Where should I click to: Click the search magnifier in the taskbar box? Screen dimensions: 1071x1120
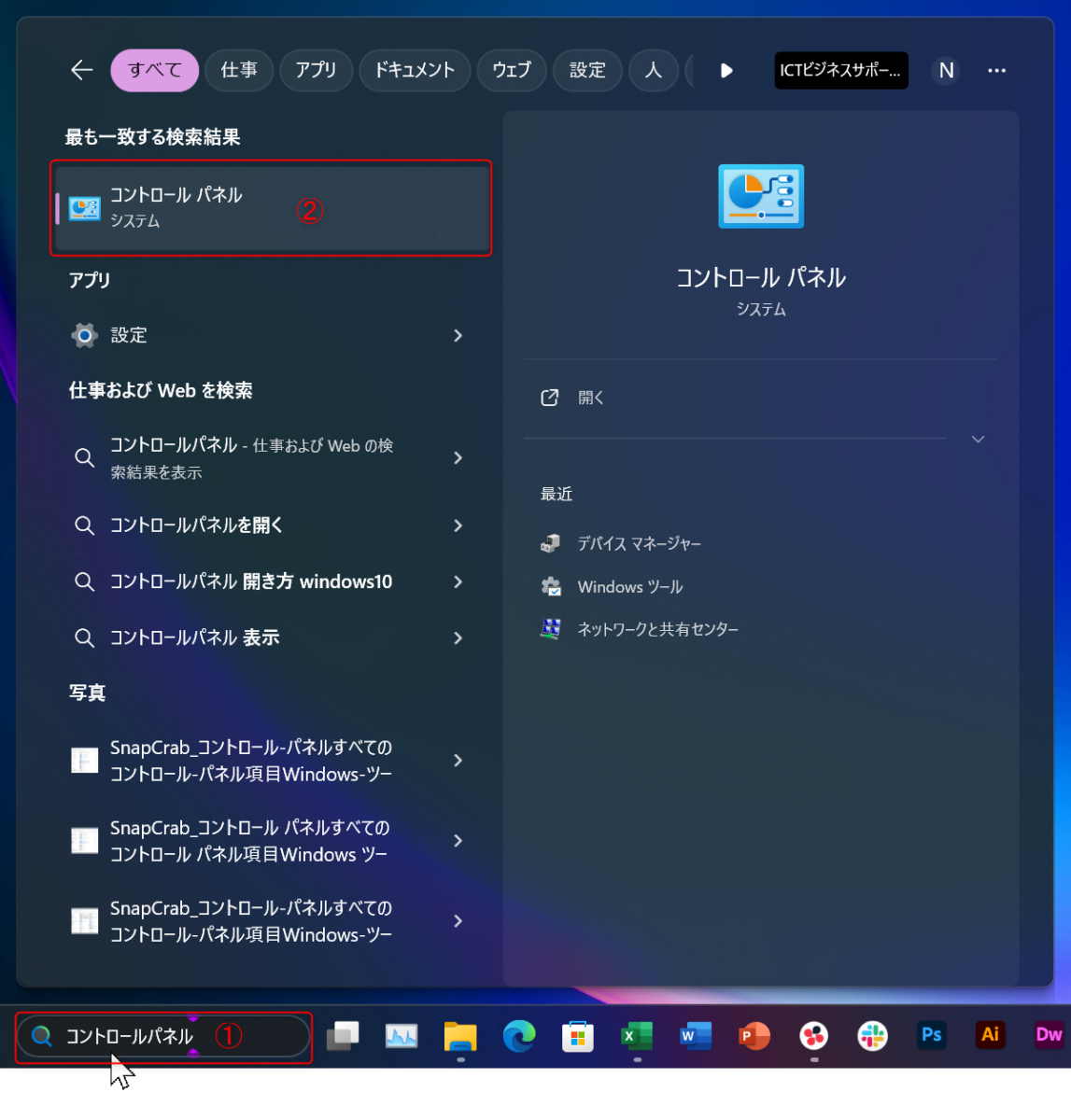[41, 1036]
